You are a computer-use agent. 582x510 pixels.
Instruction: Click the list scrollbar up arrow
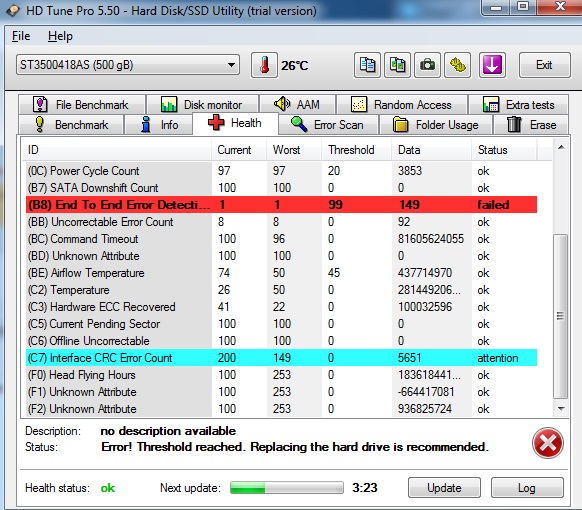[x=561, y=148]
